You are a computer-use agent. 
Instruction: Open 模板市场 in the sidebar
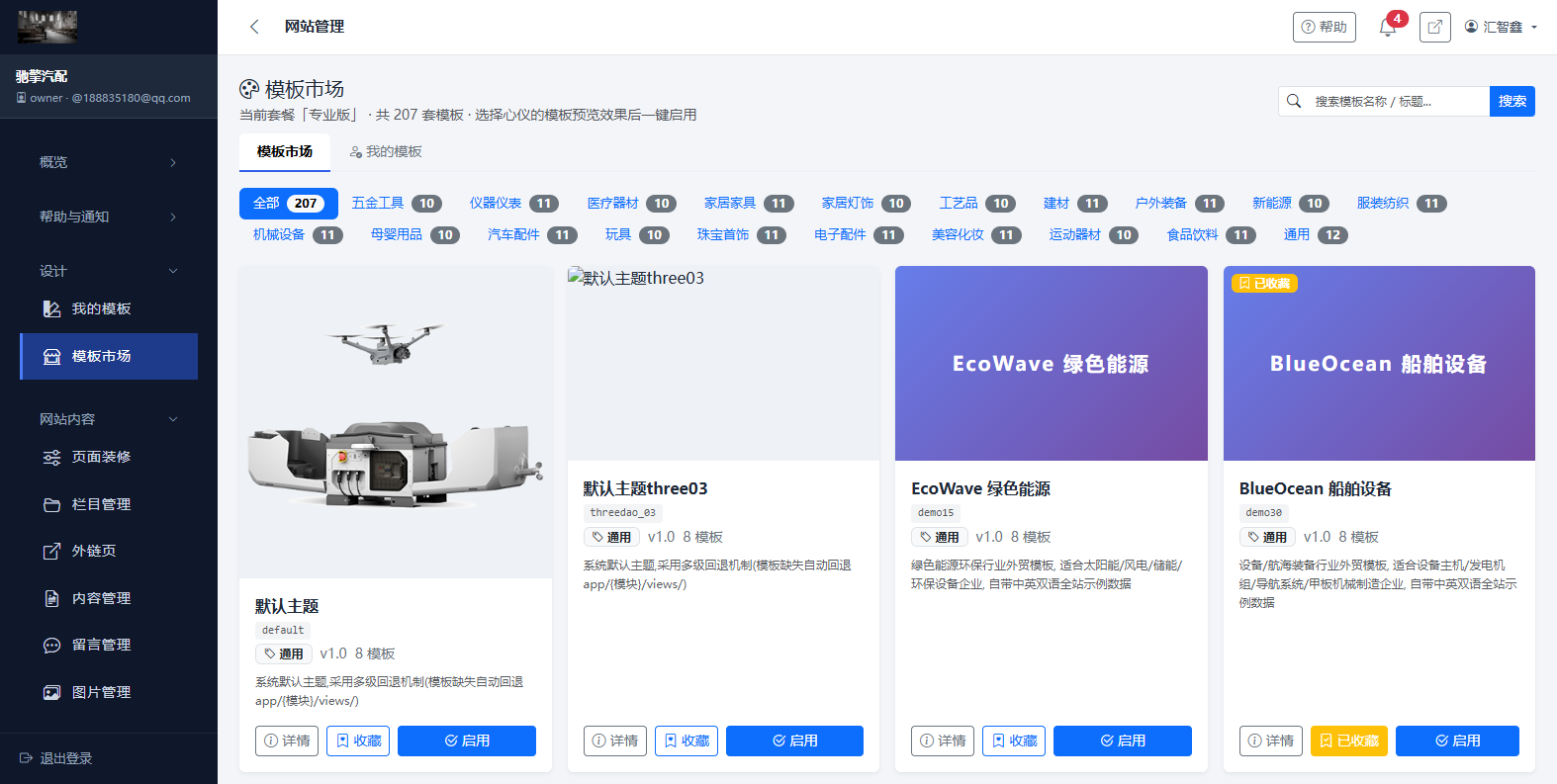point(109,356)
